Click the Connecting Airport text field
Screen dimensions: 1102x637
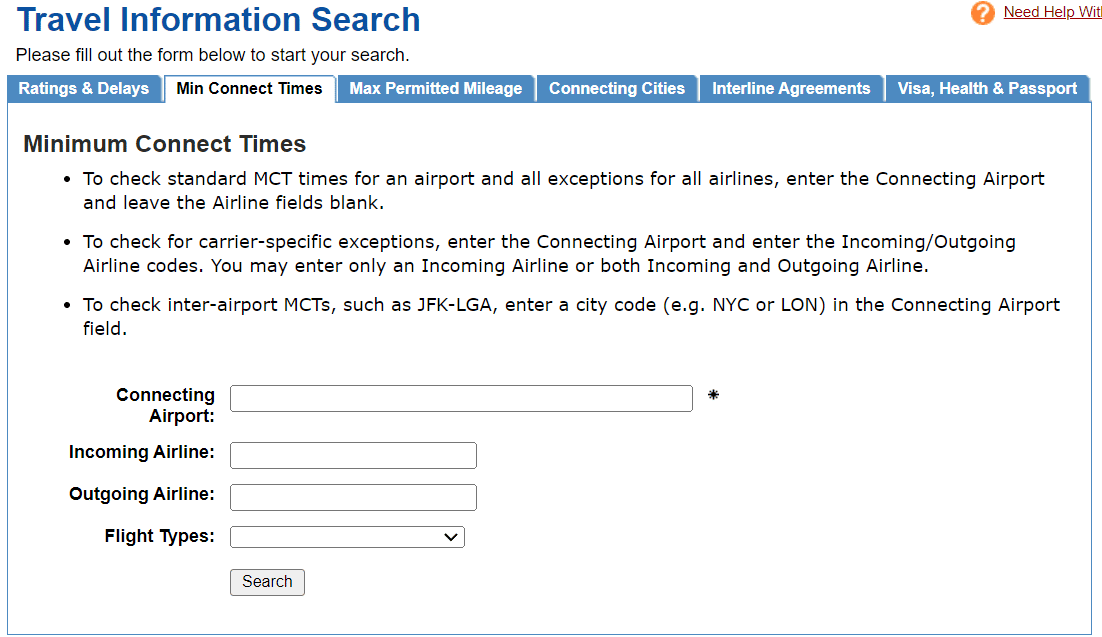[x=461, y=399]
